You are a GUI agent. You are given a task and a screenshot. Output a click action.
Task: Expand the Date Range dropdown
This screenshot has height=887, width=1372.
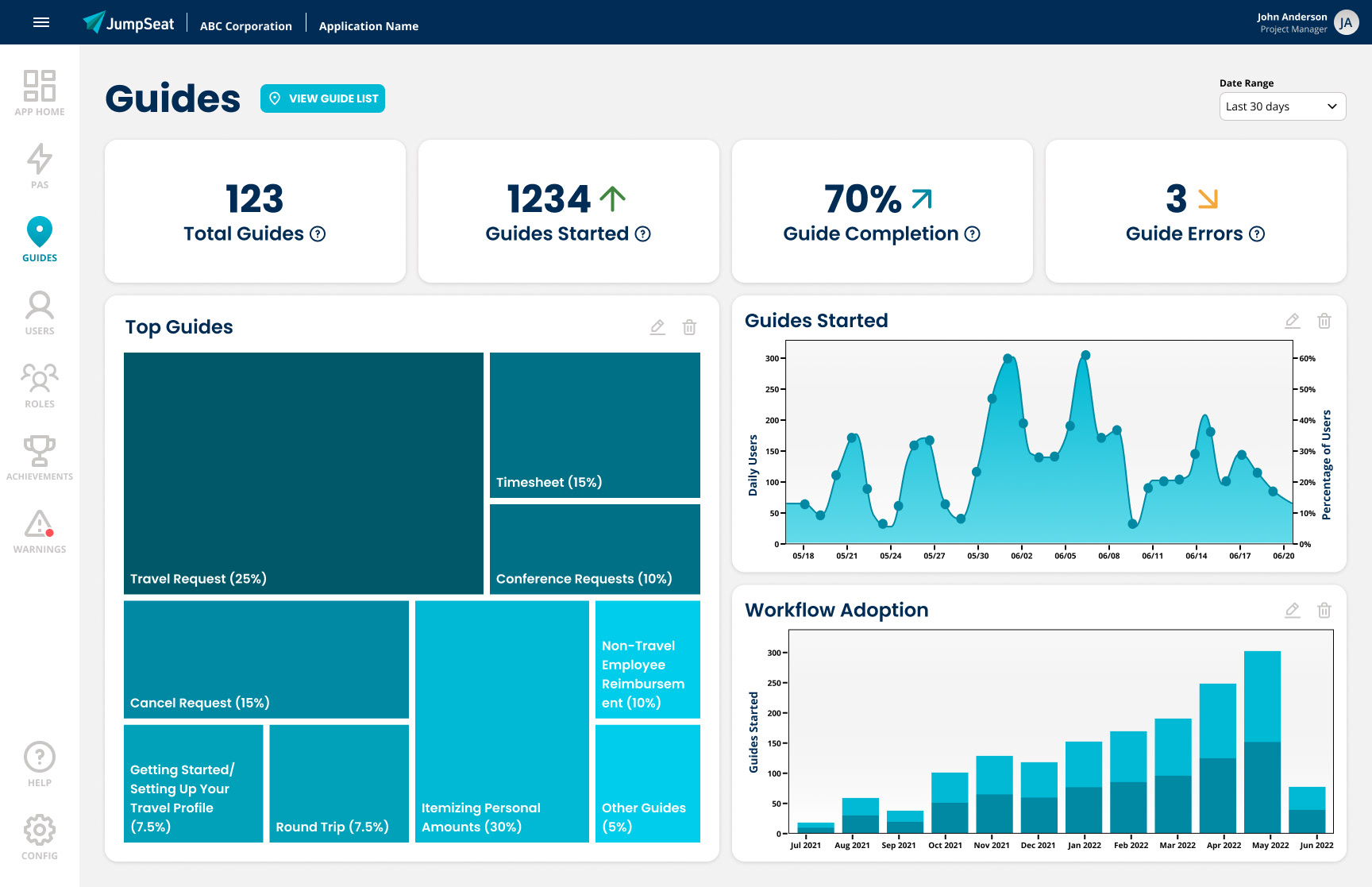pos(1282,106)
